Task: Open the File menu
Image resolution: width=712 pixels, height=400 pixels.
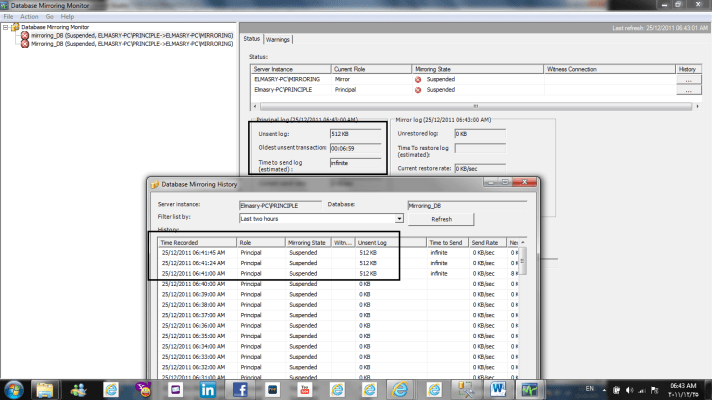Action: 8,16
